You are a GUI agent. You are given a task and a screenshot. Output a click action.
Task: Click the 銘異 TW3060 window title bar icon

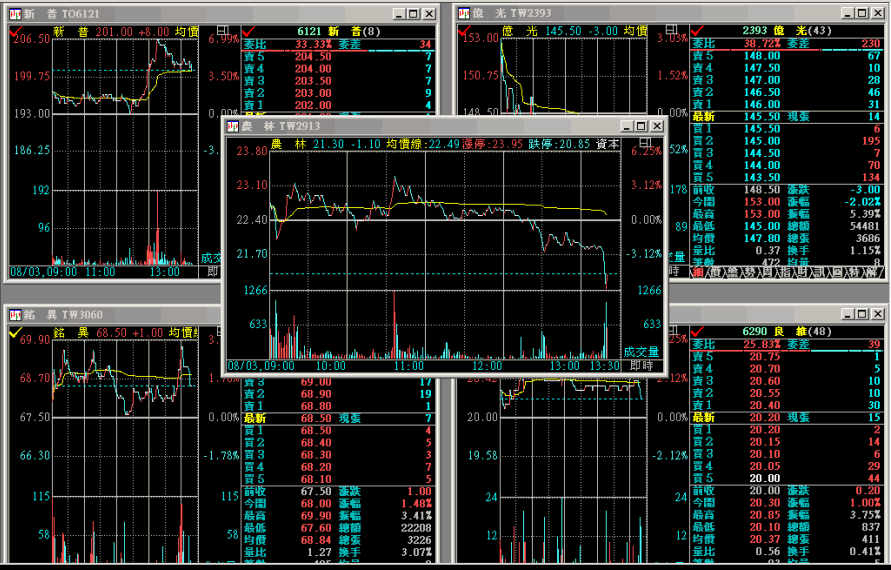pyautogui.click(x=15, y=314)
